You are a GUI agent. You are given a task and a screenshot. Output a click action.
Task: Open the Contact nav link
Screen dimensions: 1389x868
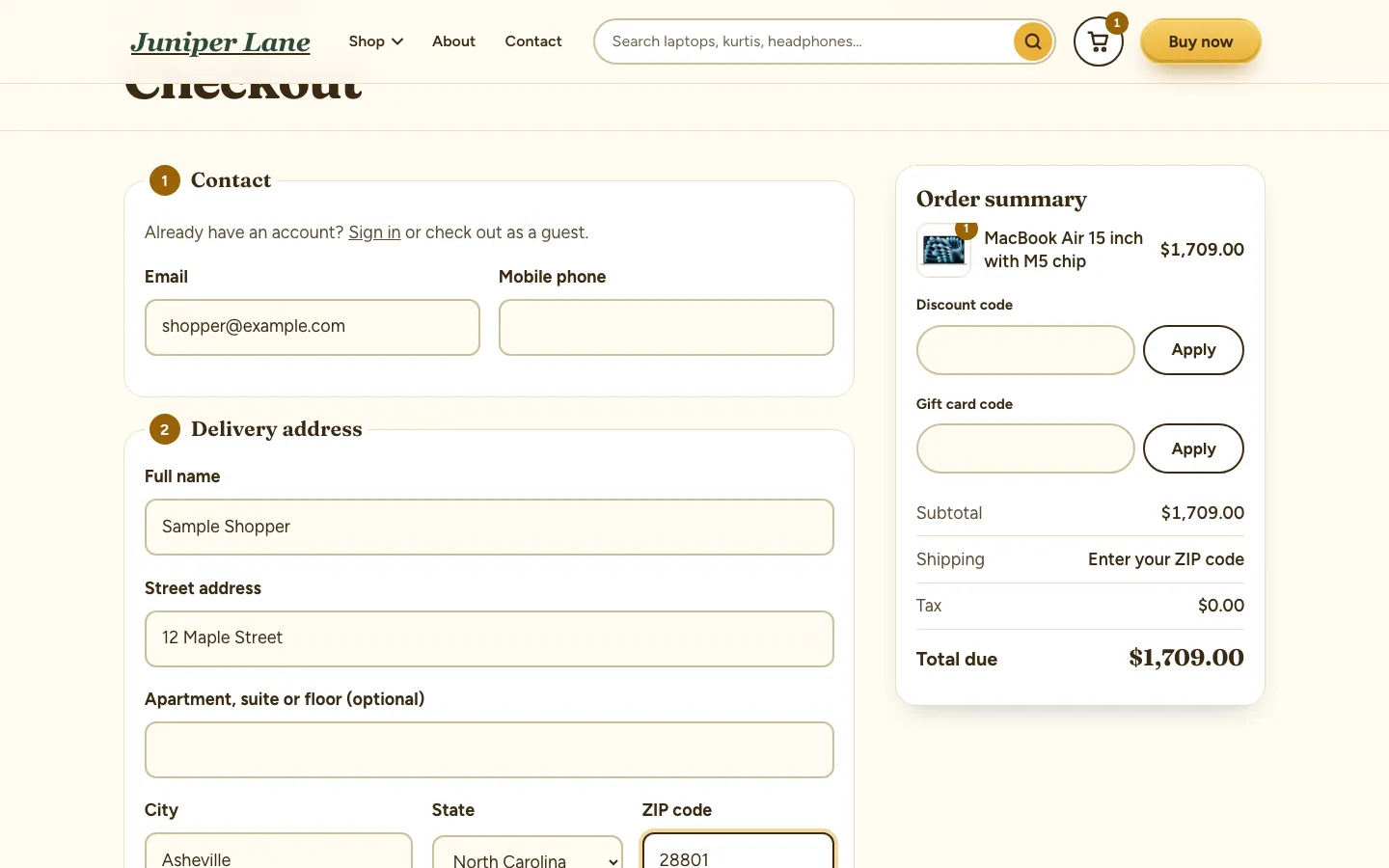(x=533, y=41)
